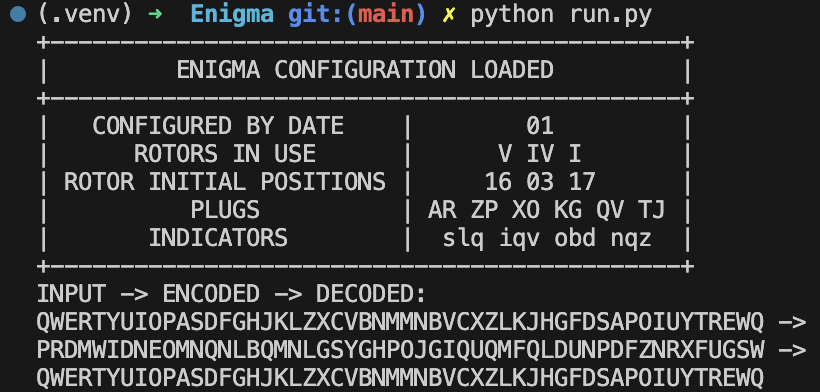Click the plug pair 'TJ'
The height and width of the screenshot is (392, 820).
click(652, 210)
